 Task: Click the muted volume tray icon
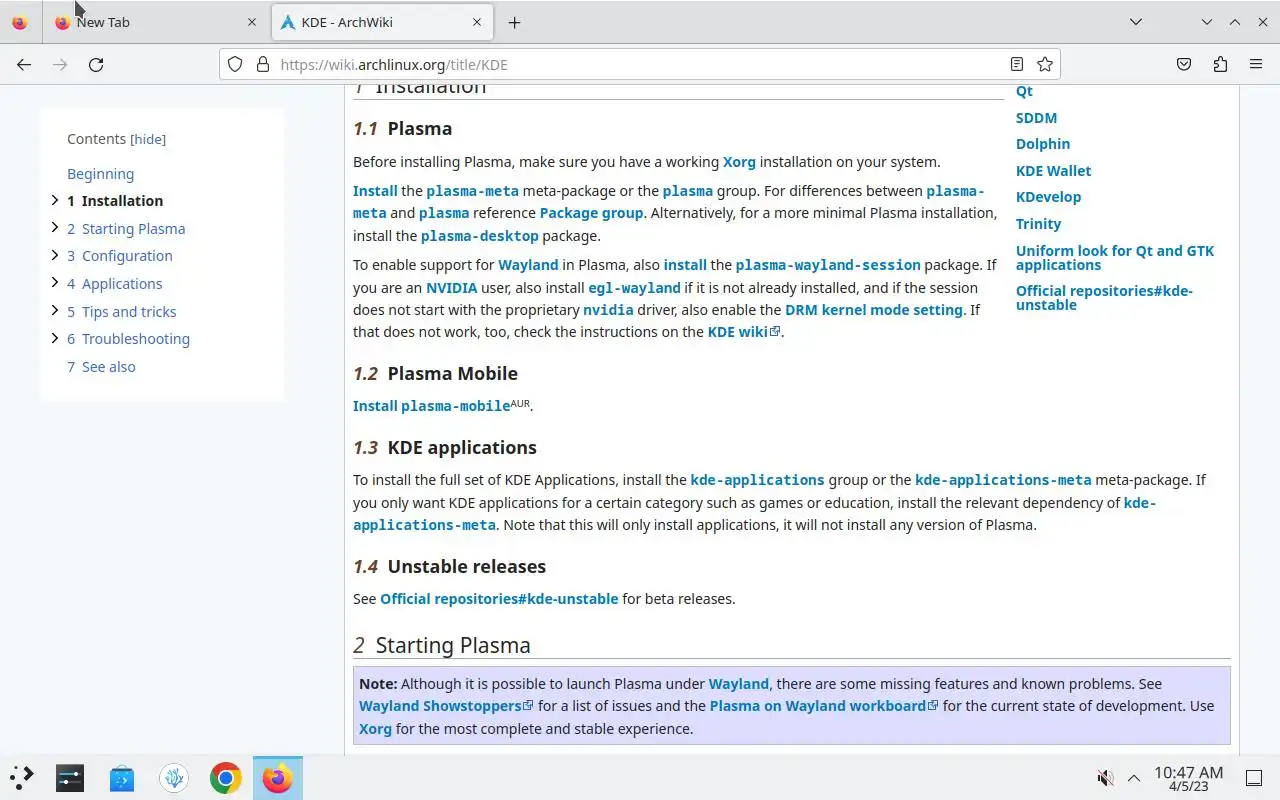pos(1106,778)
